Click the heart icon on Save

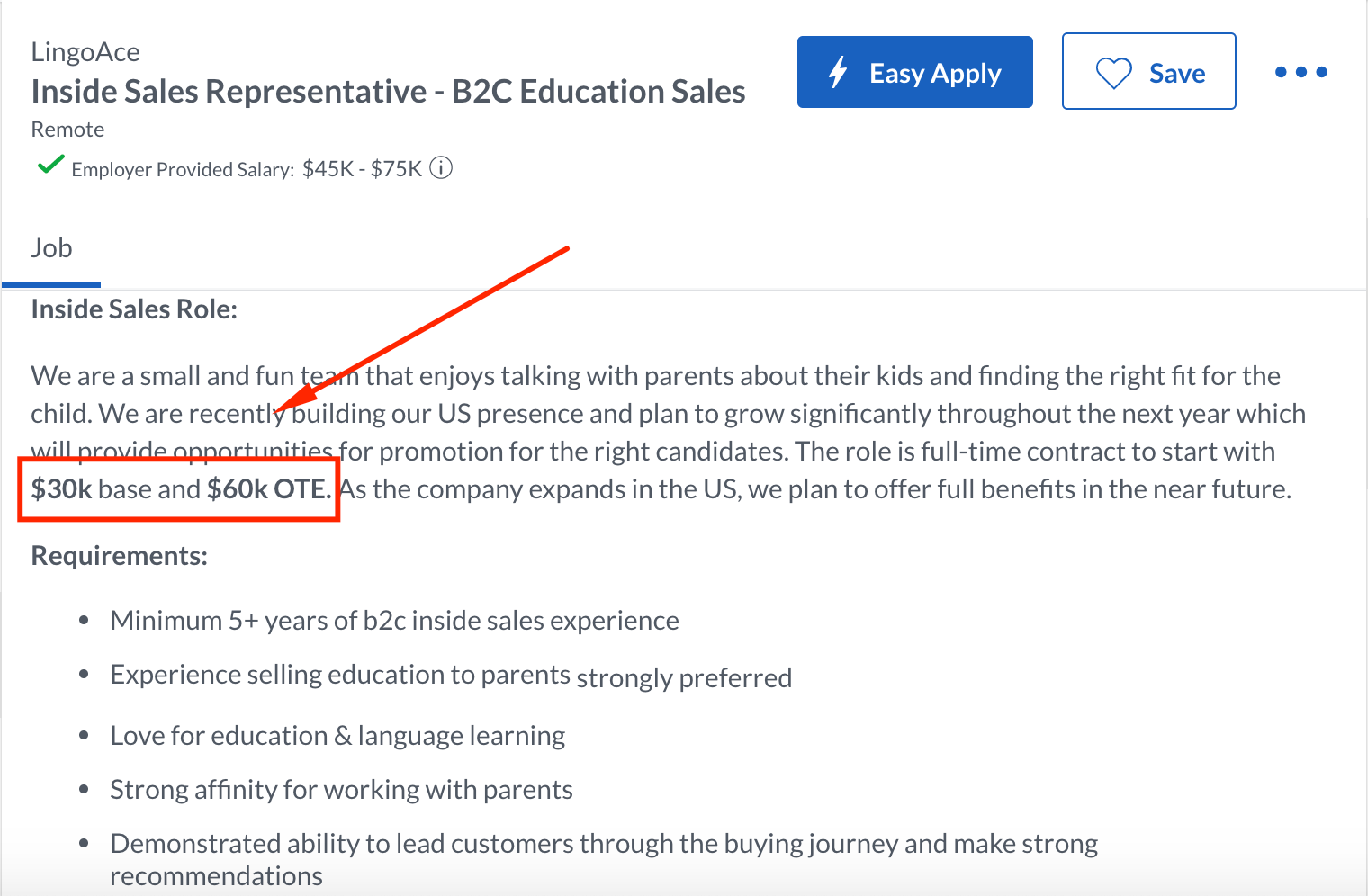click(1113, 73)
